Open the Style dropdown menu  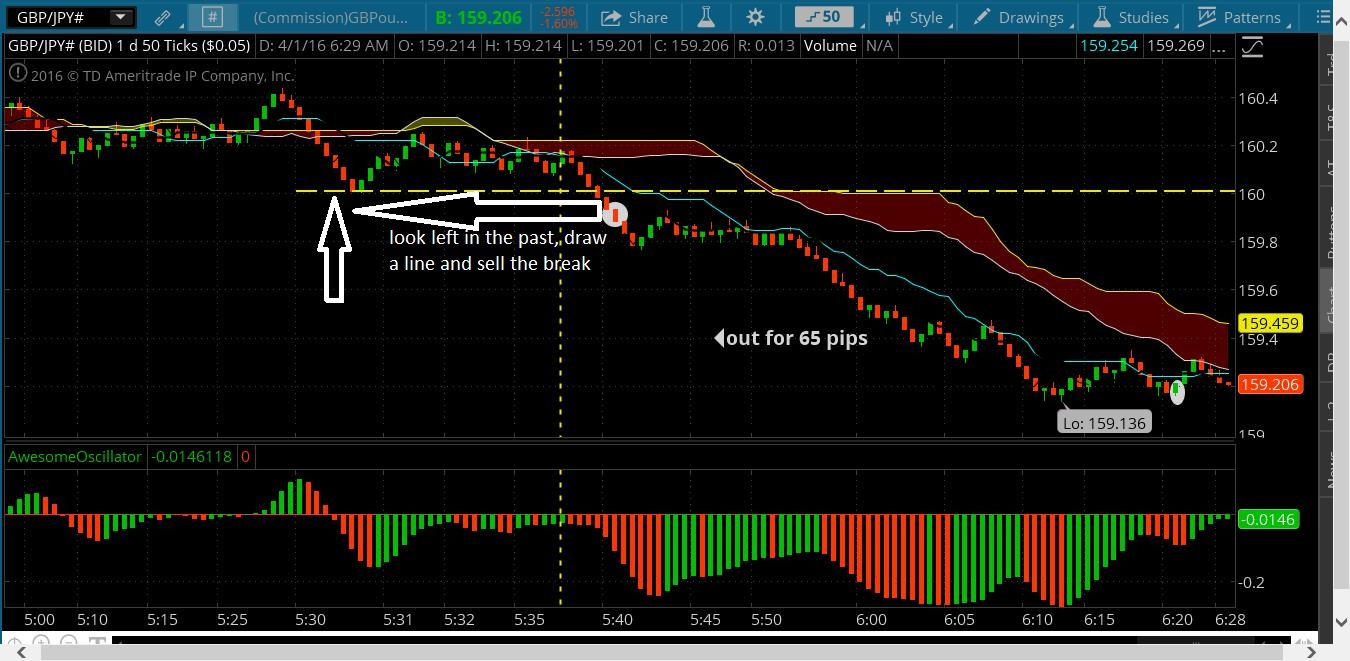click(x=914, y=17)
